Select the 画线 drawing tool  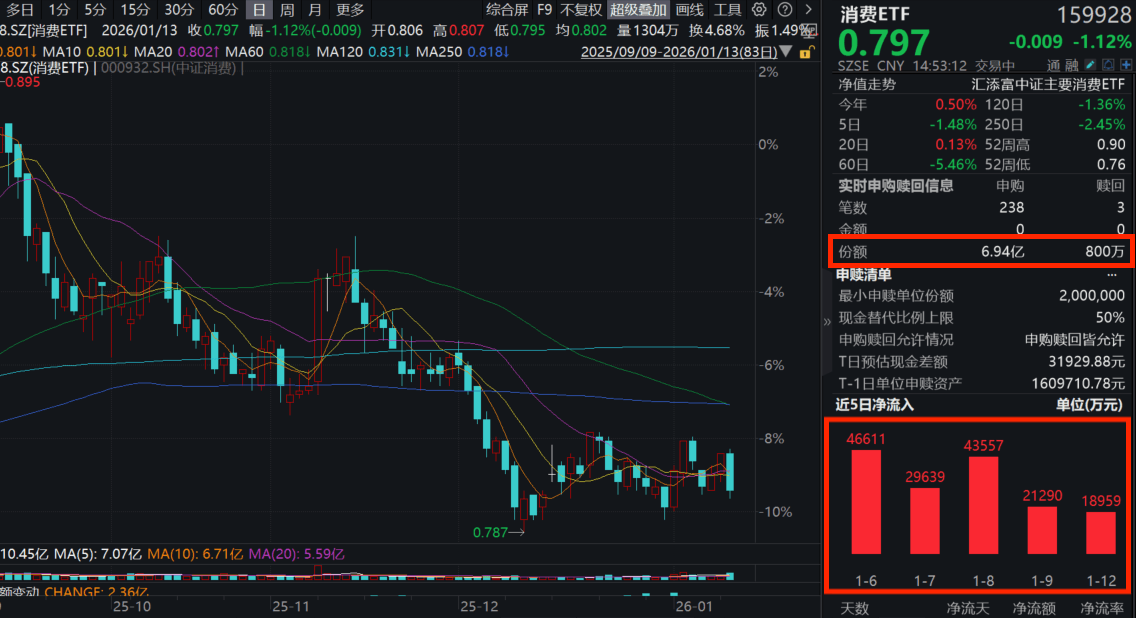coord(690,9)
